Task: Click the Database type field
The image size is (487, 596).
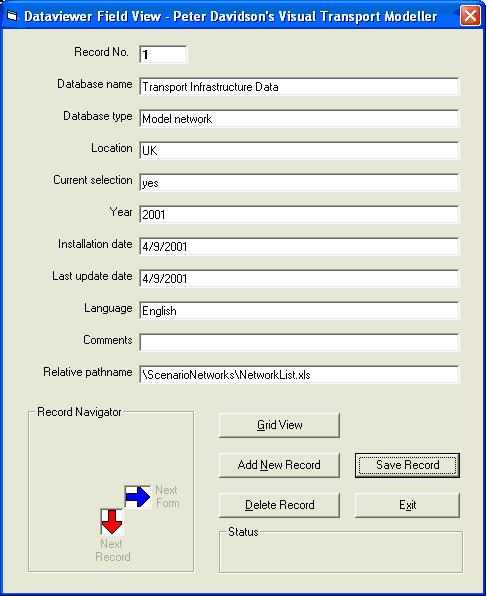Action: tap(299, 119)
